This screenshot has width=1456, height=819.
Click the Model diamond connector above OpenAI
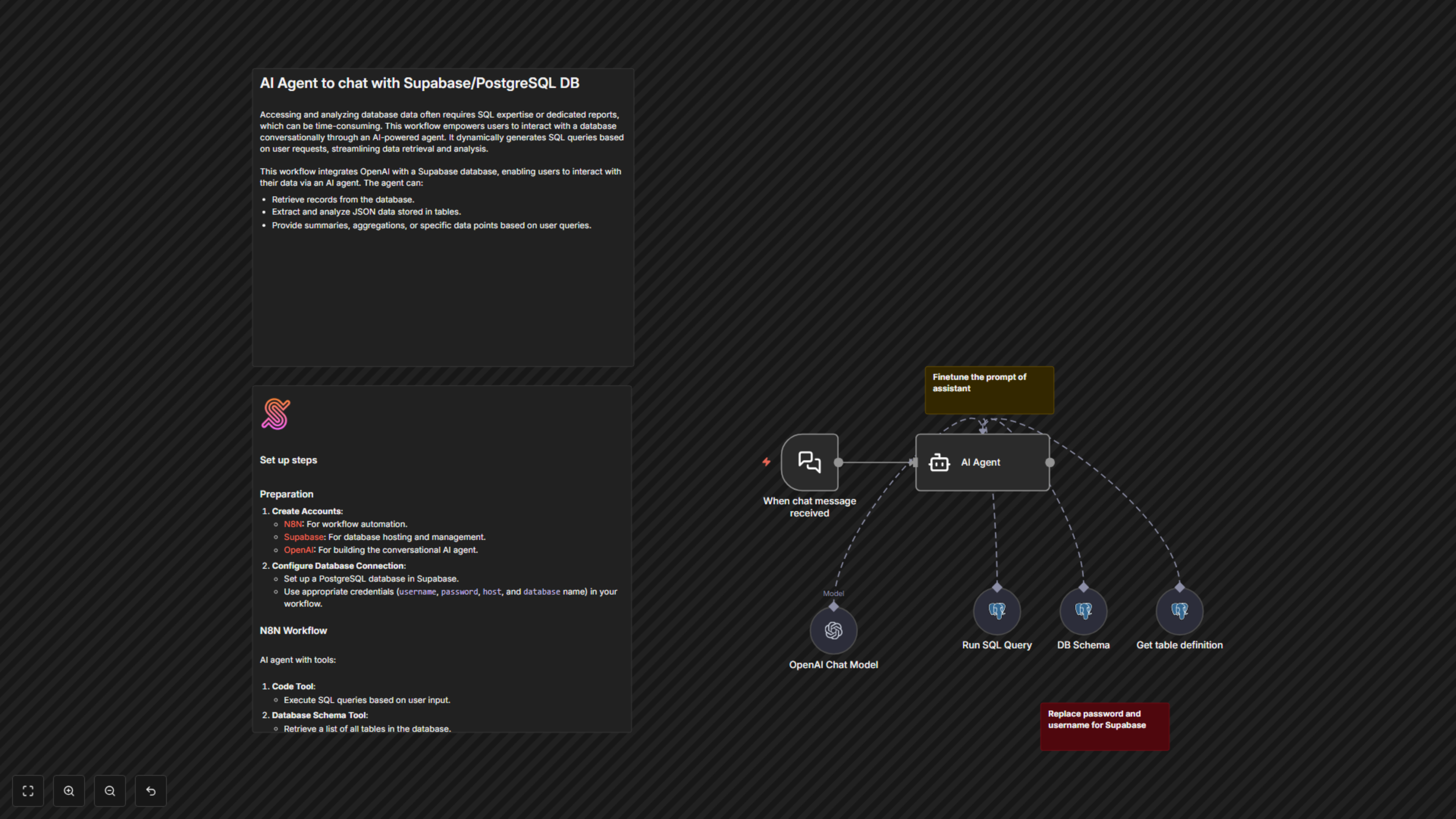834,607
